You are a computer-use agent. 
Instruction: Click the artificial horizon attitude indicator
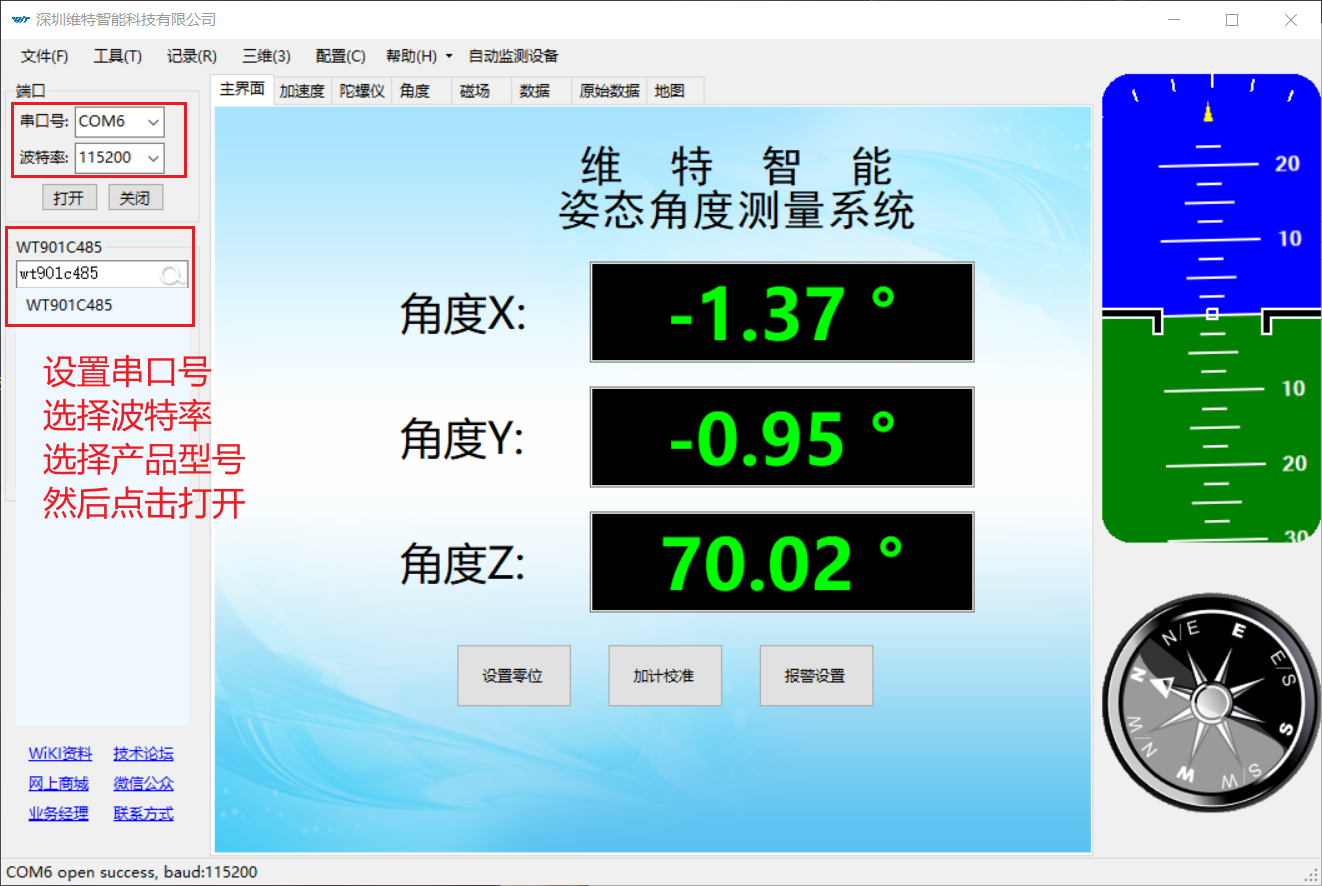[1211, 308]
